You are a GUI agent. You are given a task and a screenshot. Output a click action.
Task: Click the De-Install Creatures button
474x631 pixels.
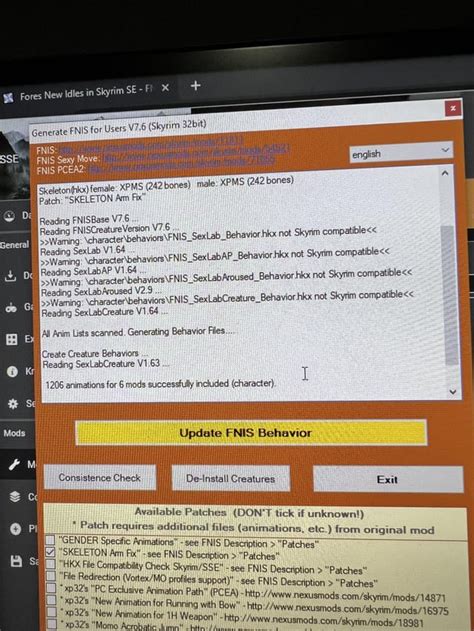pyautogui.click(x=231, y=478)
